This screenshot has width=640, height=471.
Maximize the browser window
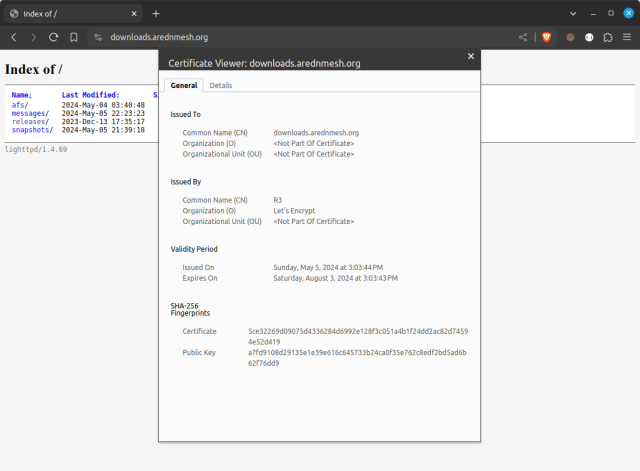tap(611, 13)
